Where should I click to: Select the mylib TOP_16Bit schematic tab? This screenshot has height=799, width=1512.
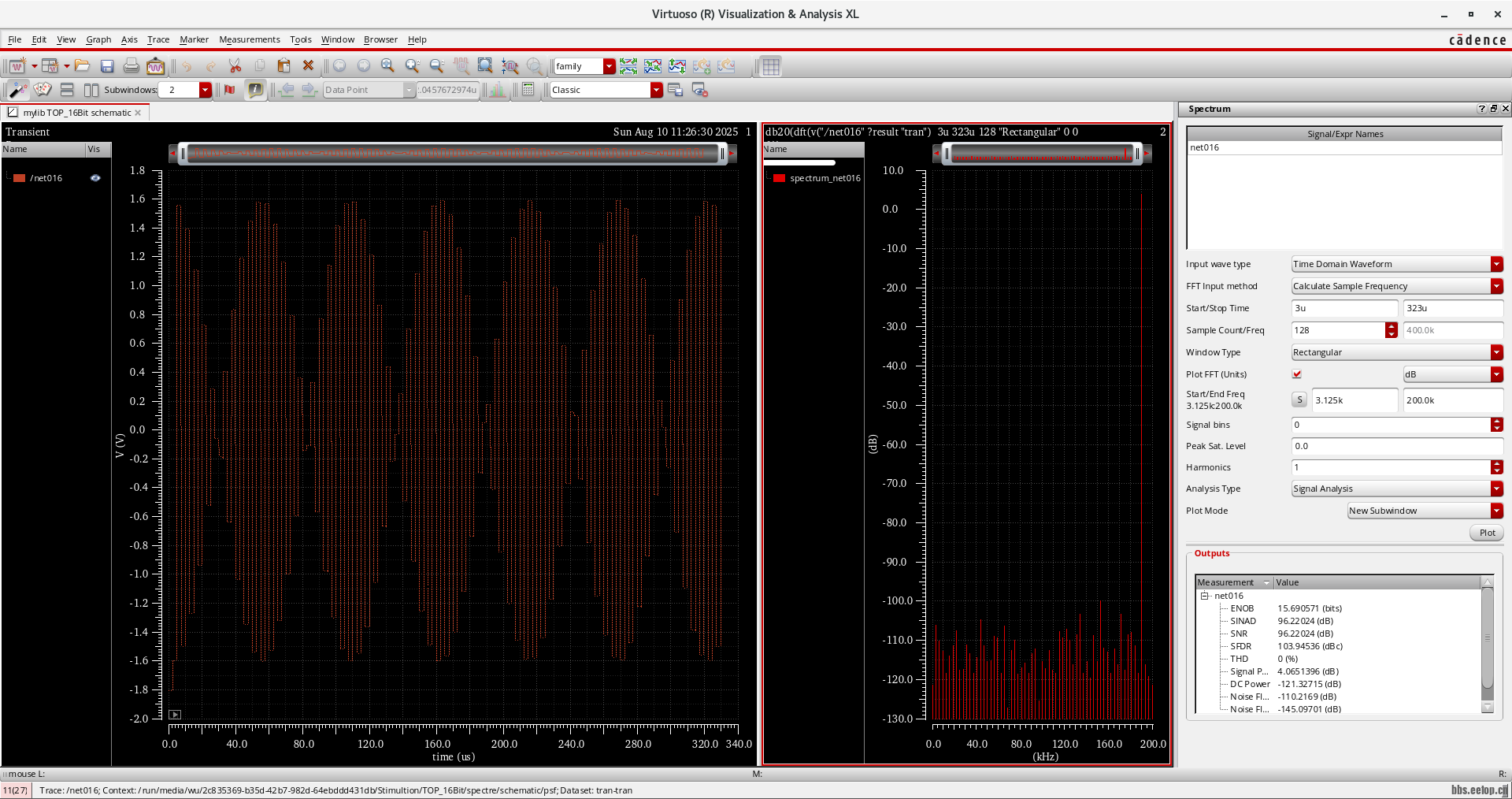point(76,113)
